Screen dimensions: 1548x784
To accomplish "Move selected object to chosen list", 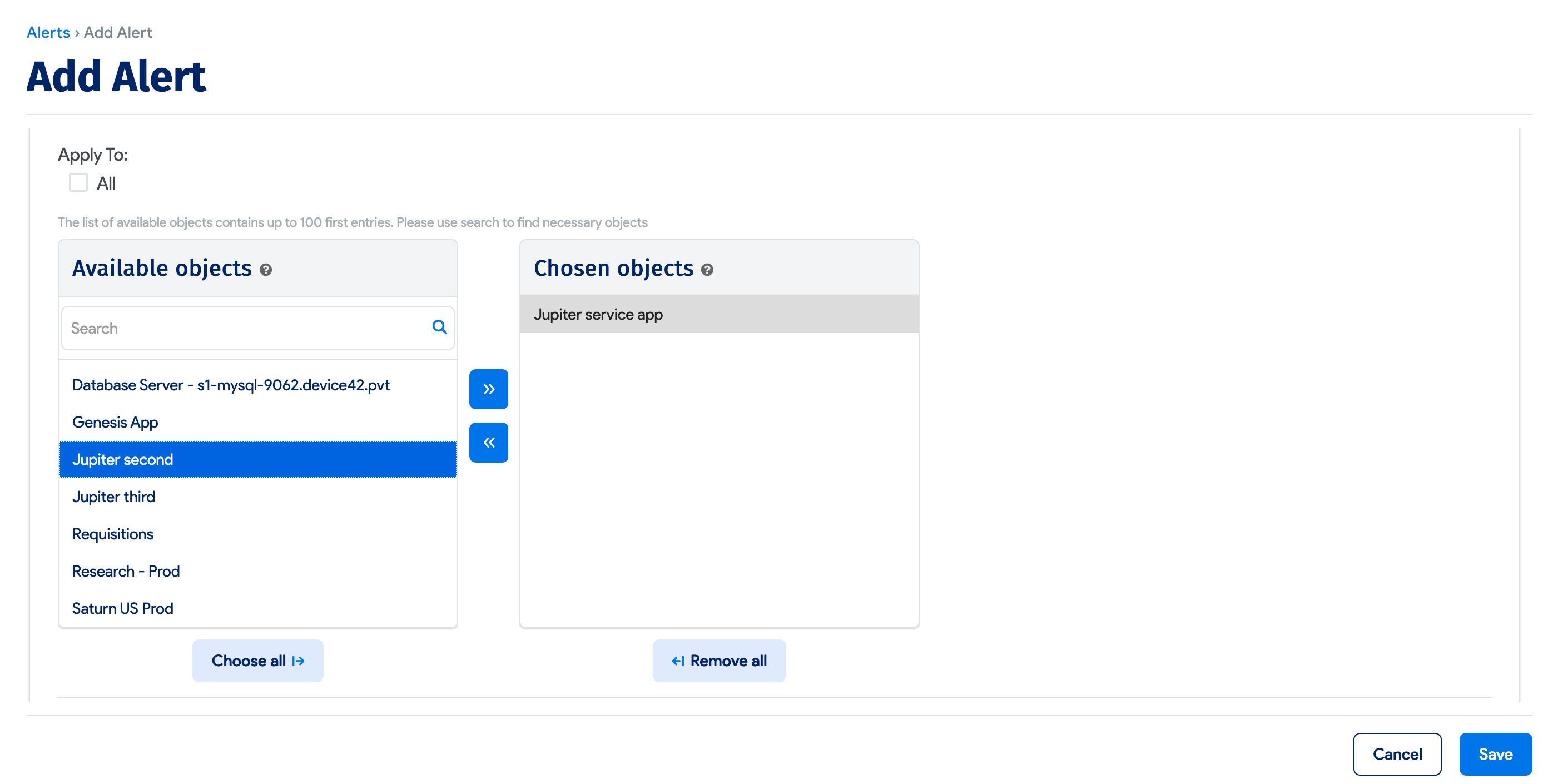I will 489,389.
